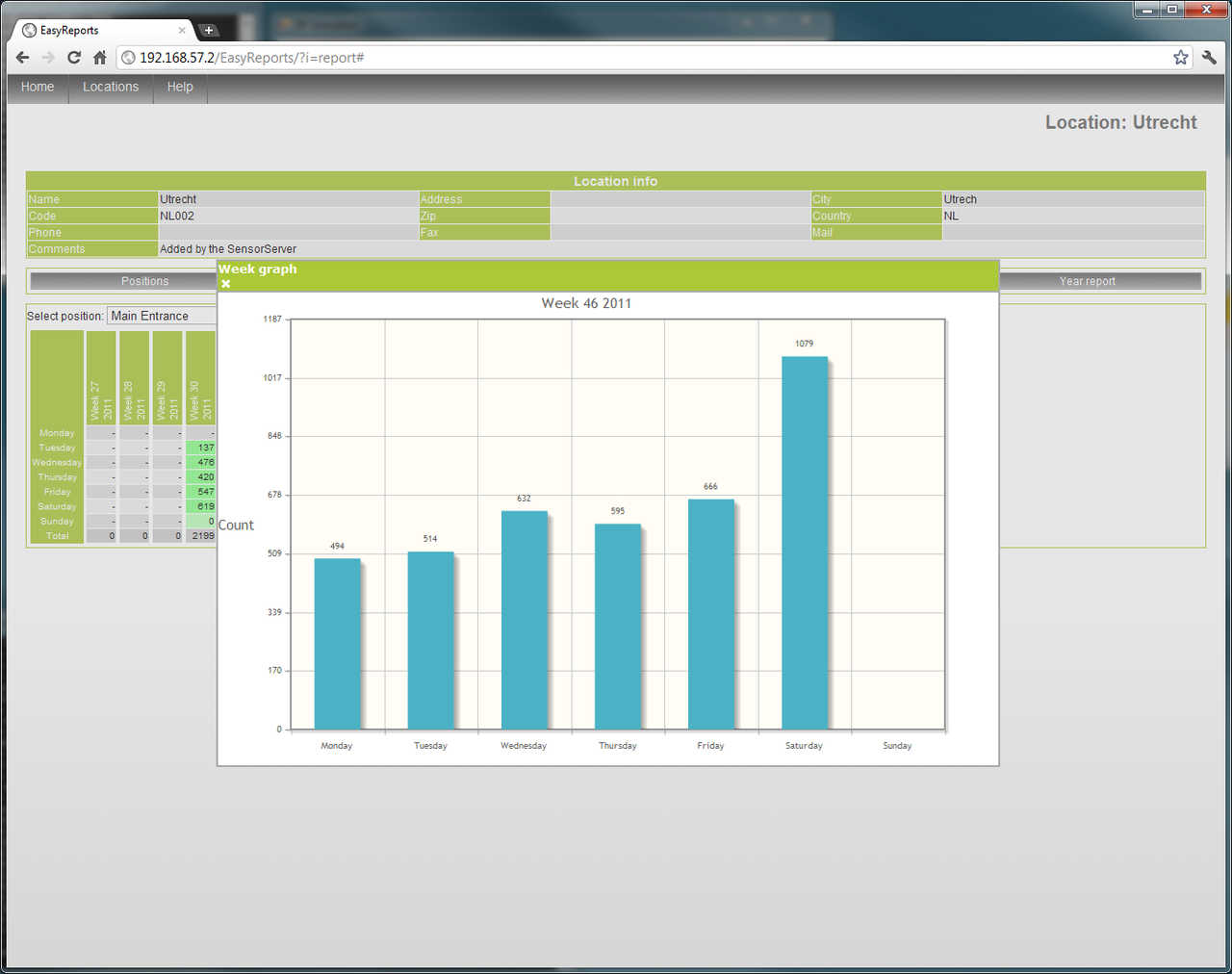Open the browser wrench settings menu

pos(1209,57)
